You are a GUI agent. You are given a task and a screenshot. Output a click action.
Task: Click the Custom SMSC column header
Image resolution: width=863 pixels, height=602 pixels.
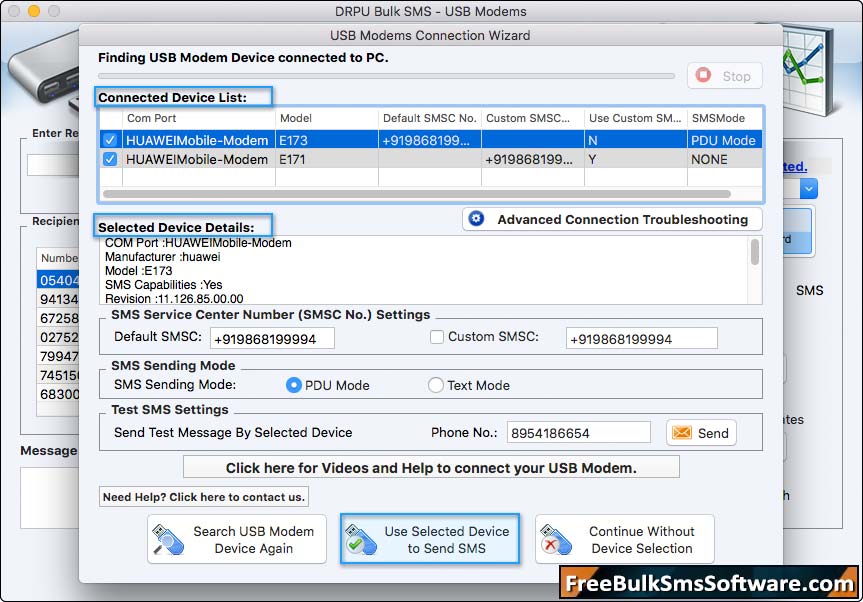[533, 118]
